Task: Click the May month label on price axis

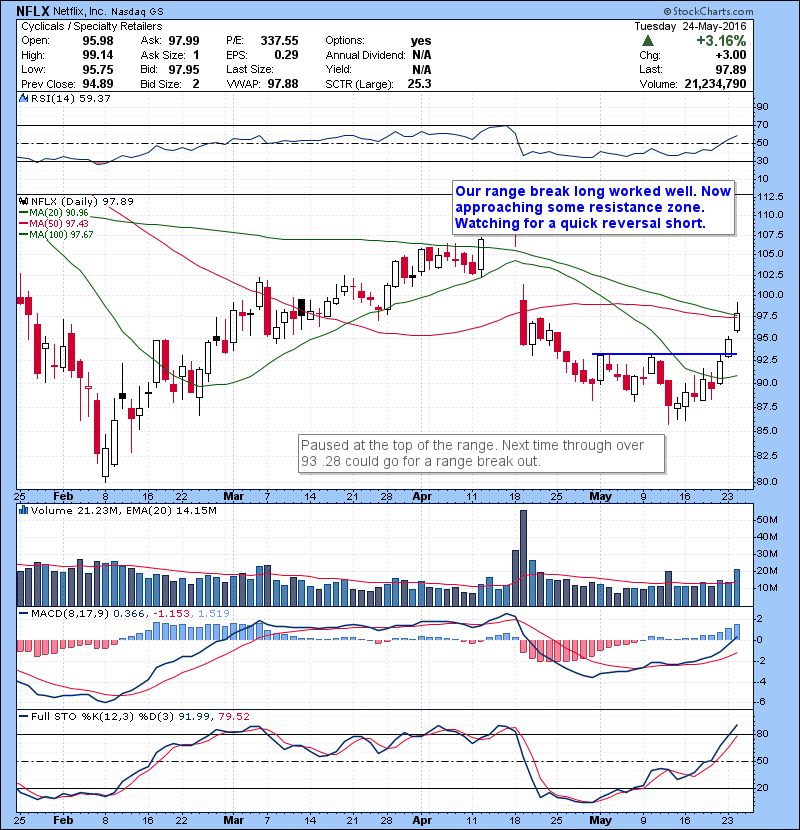Action: 600,497
